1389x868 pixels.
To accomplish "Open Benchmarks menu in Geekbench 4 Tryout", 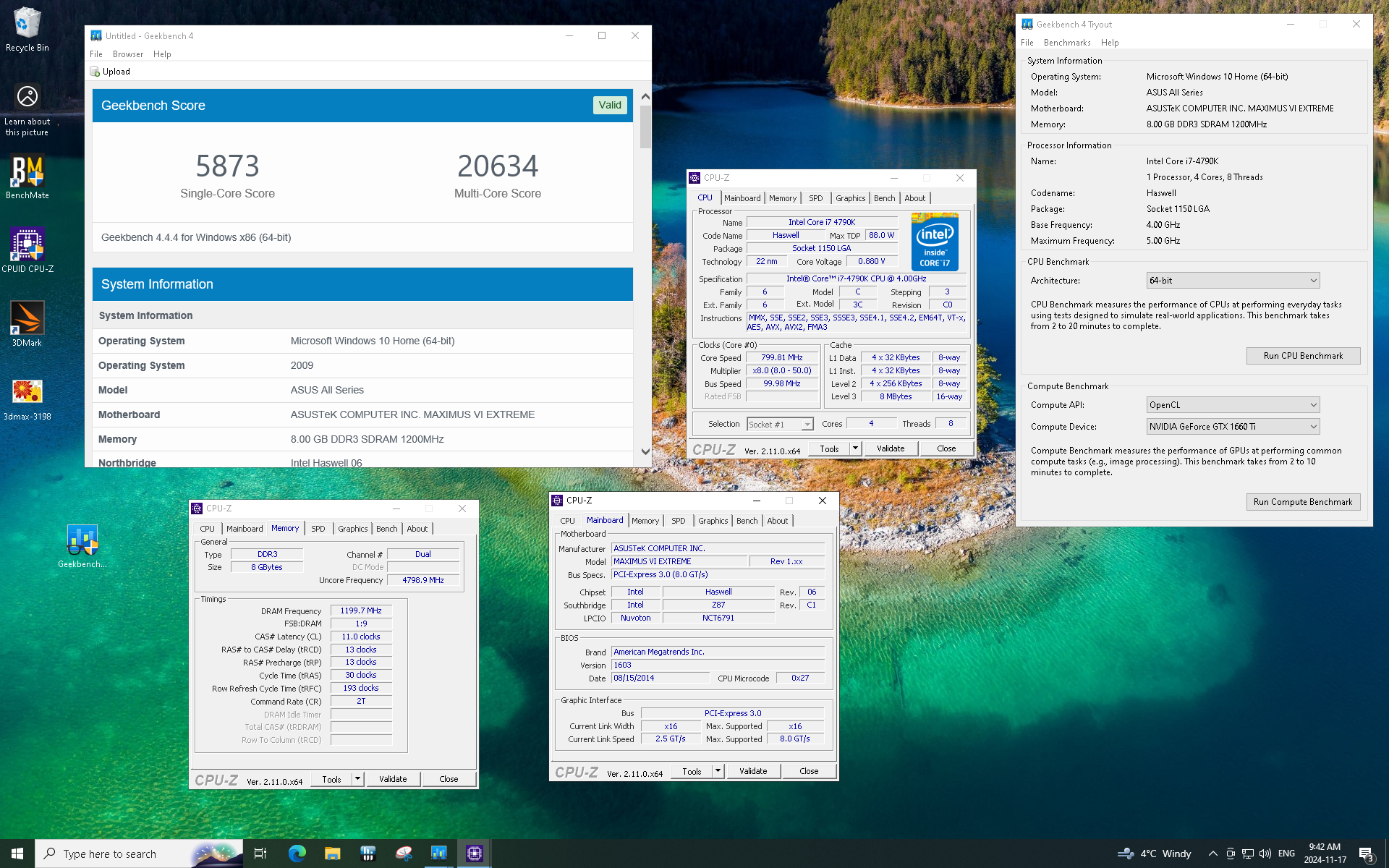I will (1067, 43).
